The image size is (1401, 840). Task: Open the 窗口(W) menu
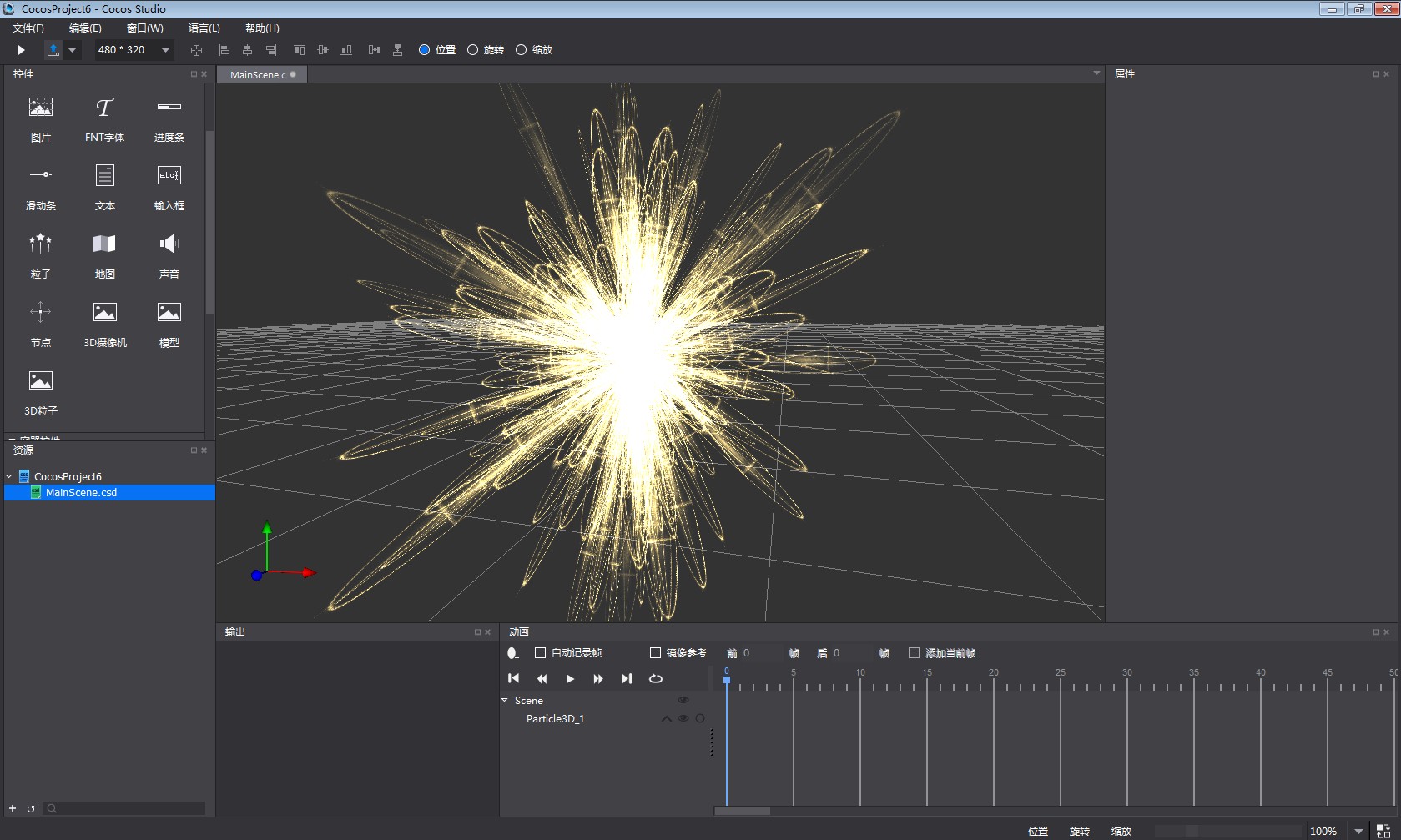(145, 28)
